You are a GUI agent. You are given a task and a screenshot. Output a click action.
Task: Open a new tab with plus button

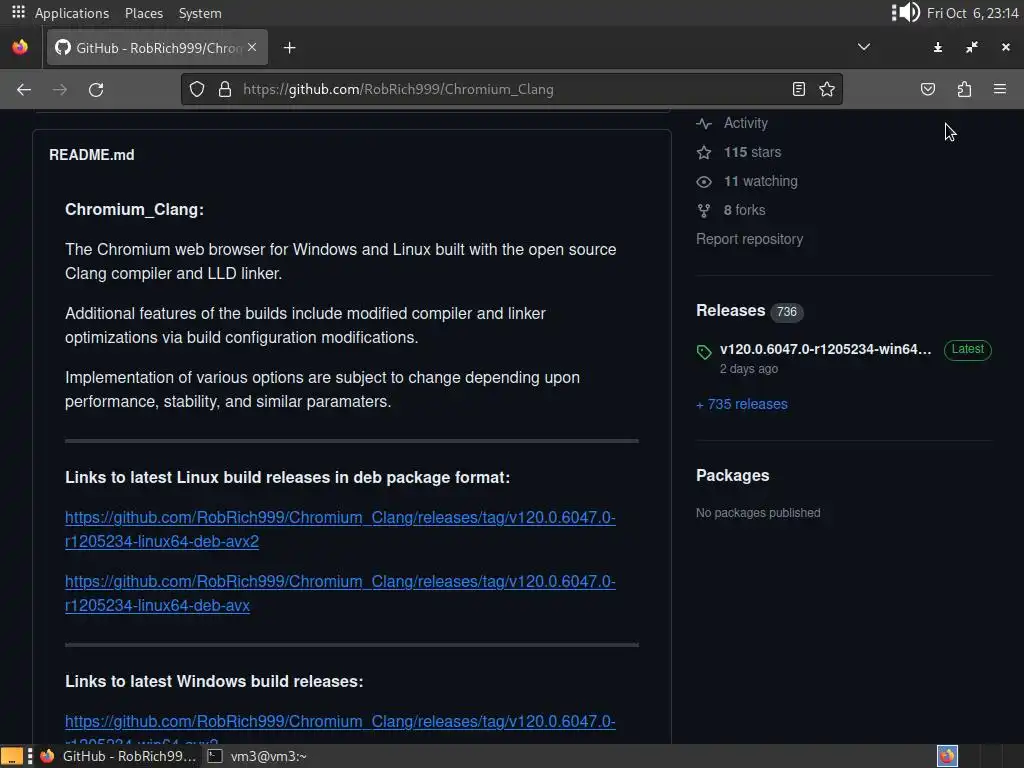(289, 48)
